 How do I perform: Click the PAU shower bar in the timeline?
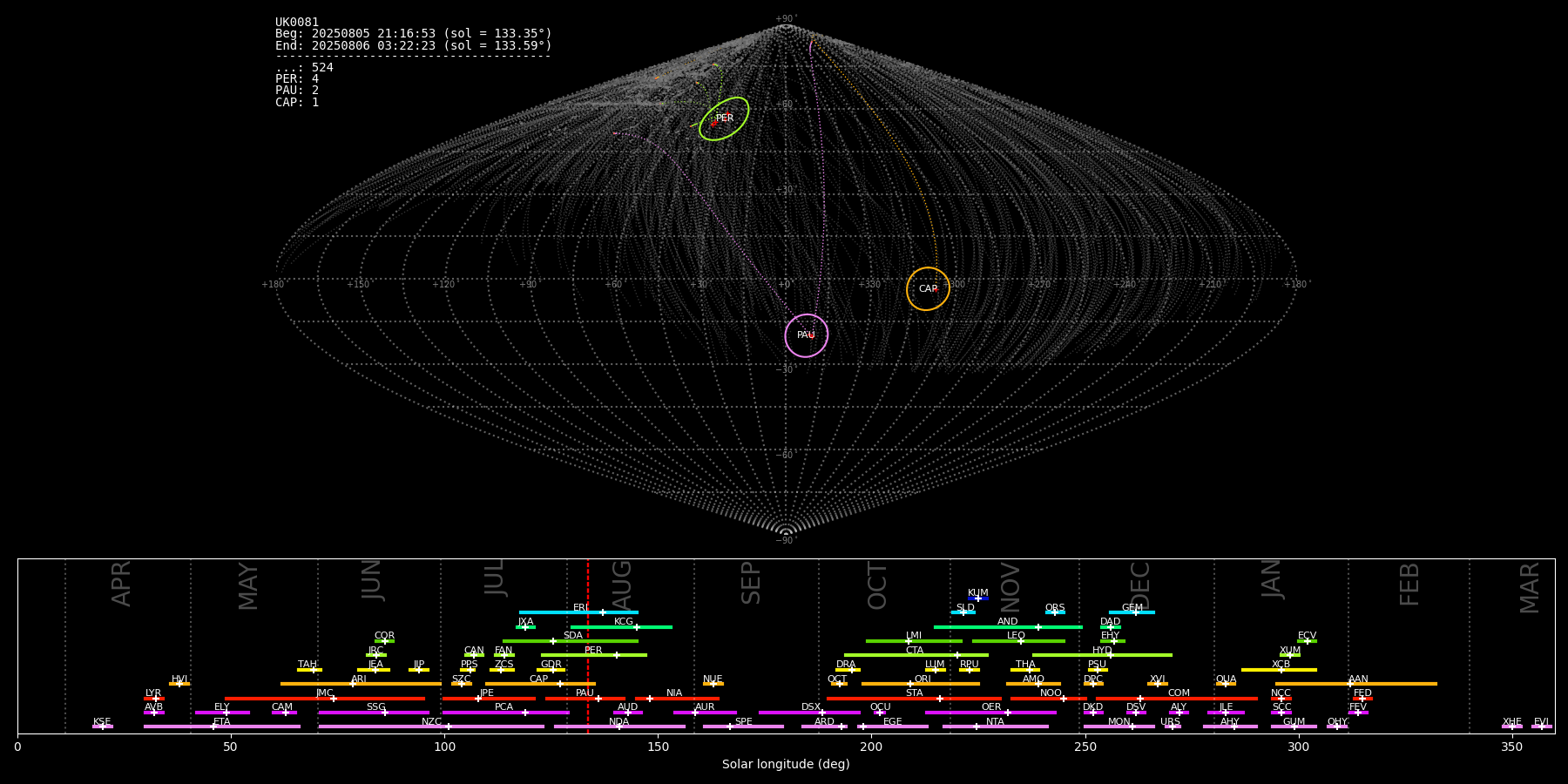click(x=585, y=699)
